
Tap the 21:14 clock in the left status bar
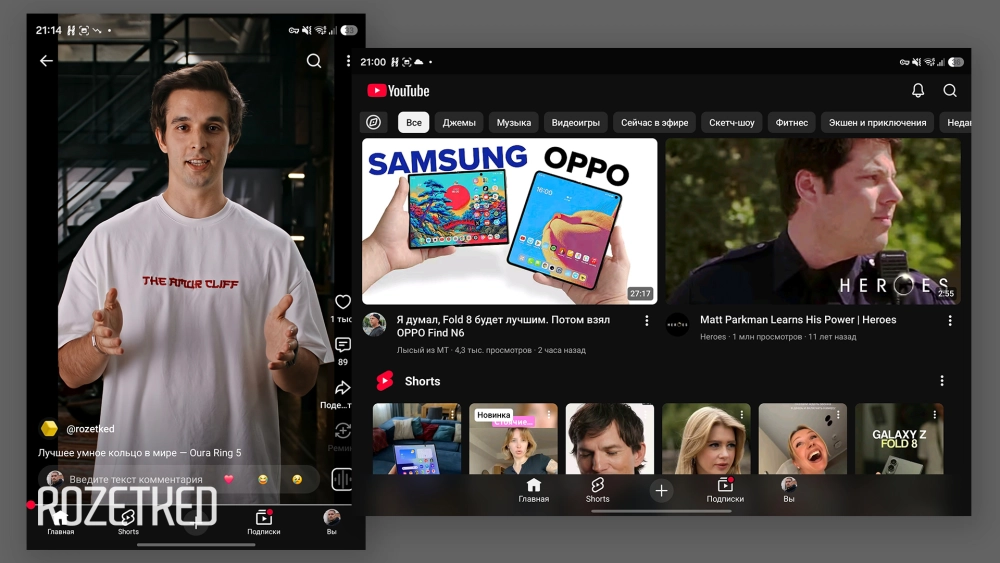[x=48, y=30]
